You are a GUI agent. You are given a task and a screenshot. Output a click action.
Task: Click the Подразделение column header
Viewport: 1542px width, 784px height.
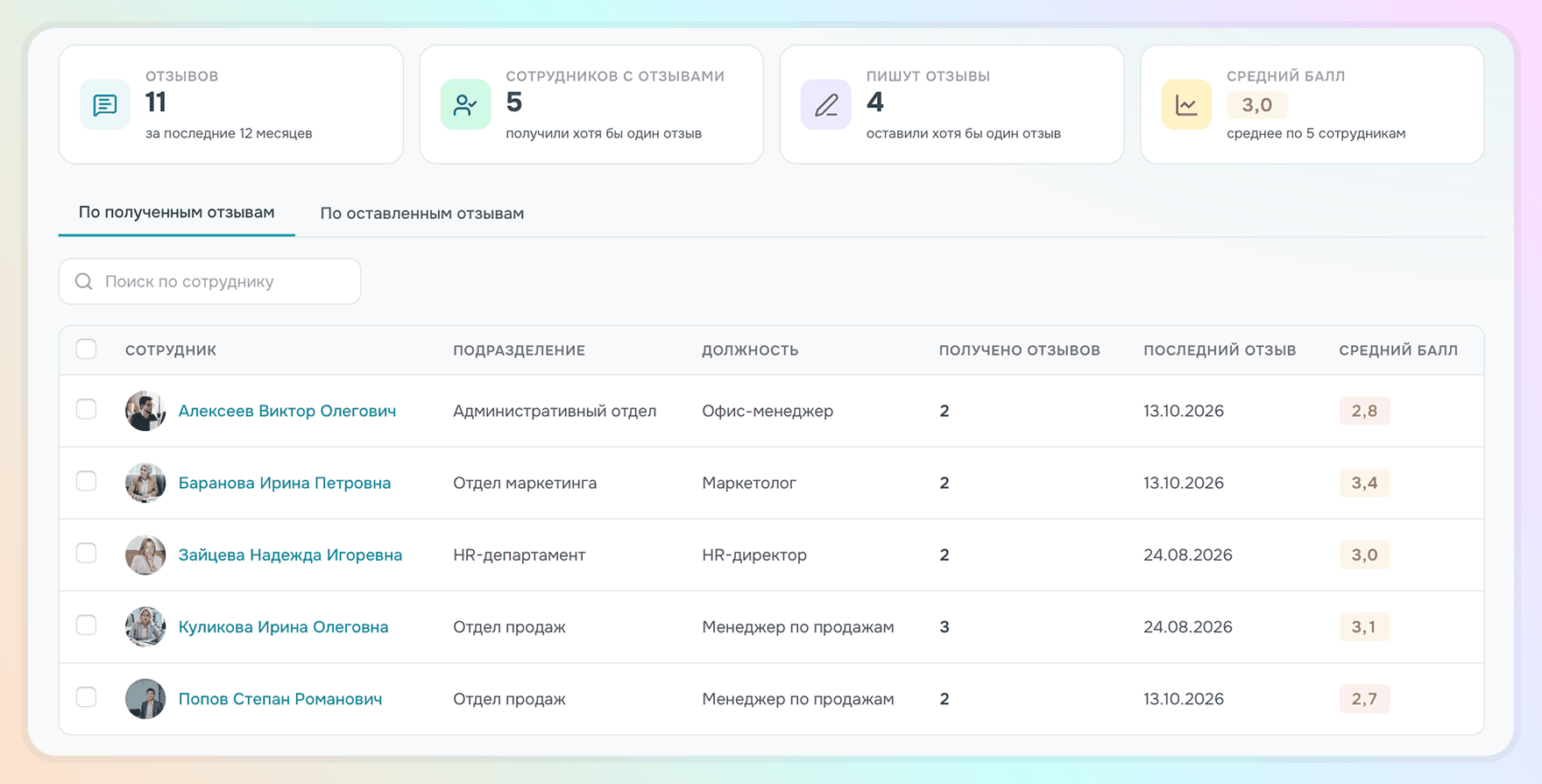(x=520, y=350)
